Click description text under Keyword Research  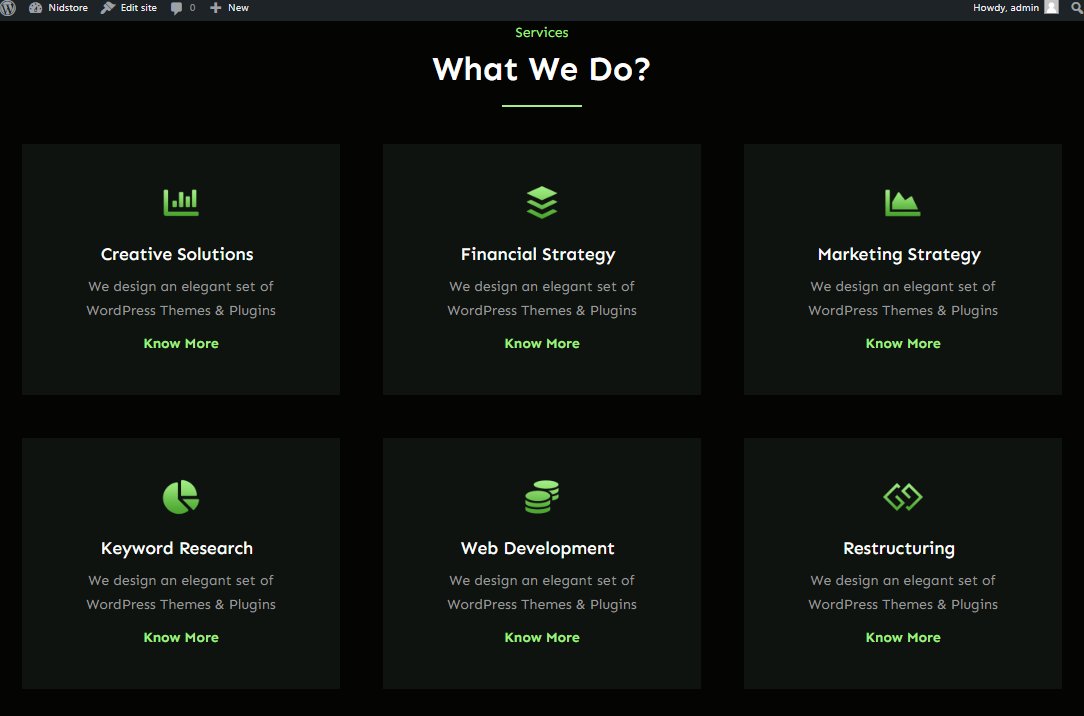[181, 592]
